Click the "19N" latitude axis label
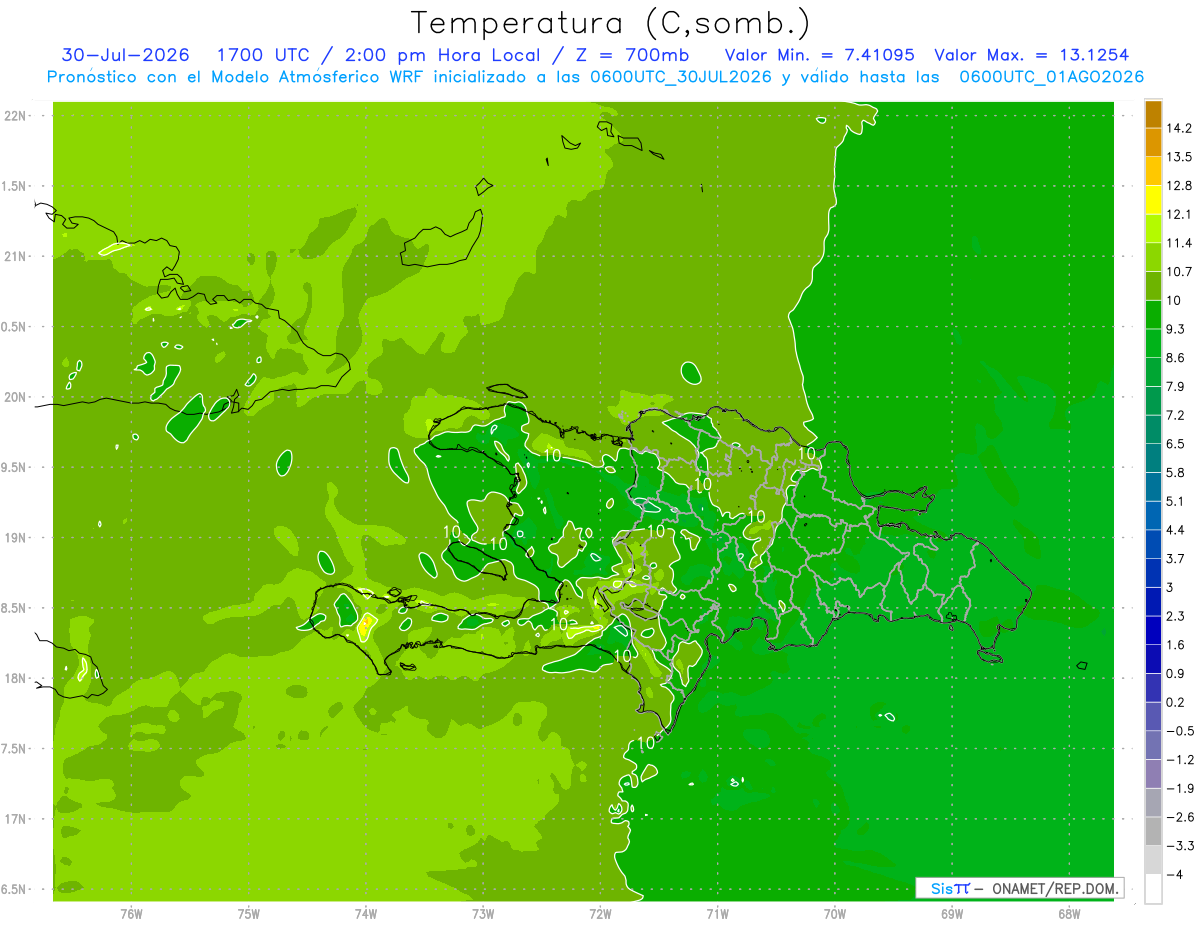Image resolution: width=1200 pixels, height=927 pixels. pos(15,538)
